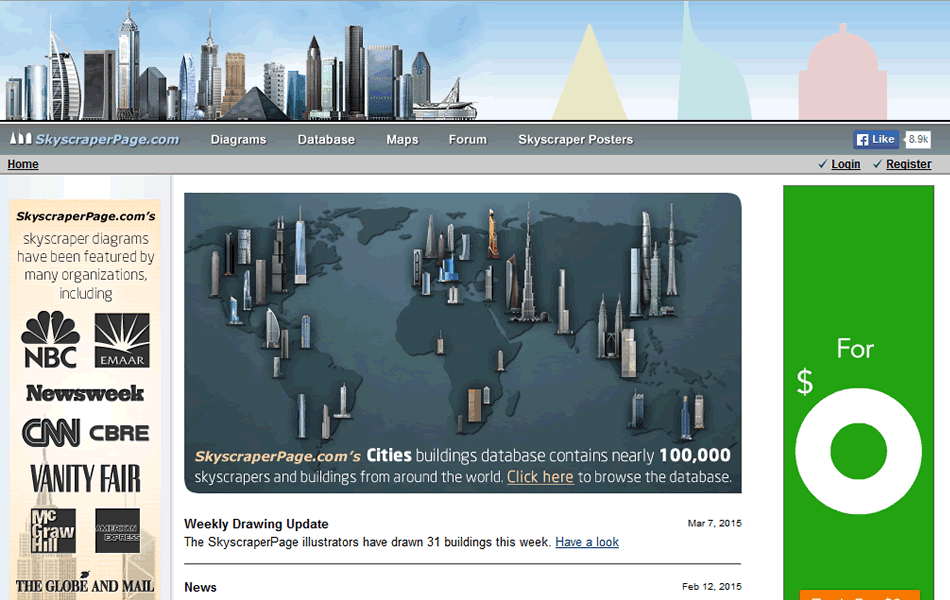The height and width of the screenshot is (600, 950).
Task: Click the green advertisement banner
Action: click(x=859, y=393)
